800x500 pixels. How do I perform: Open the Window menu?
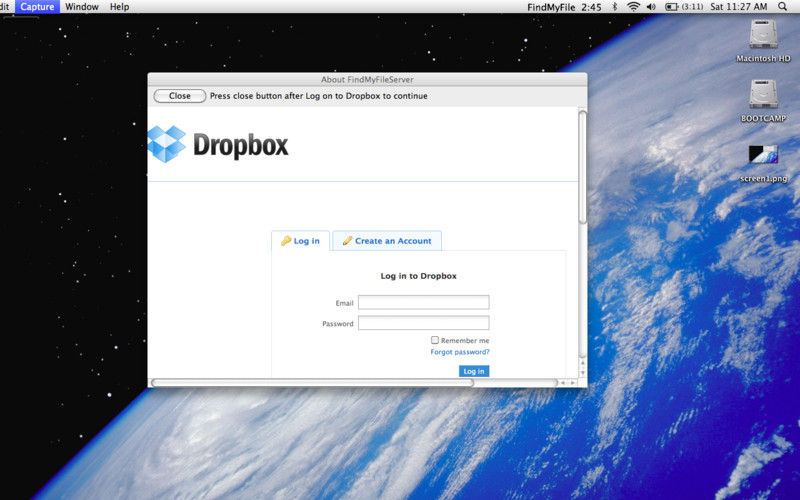(x=82, y=7)
